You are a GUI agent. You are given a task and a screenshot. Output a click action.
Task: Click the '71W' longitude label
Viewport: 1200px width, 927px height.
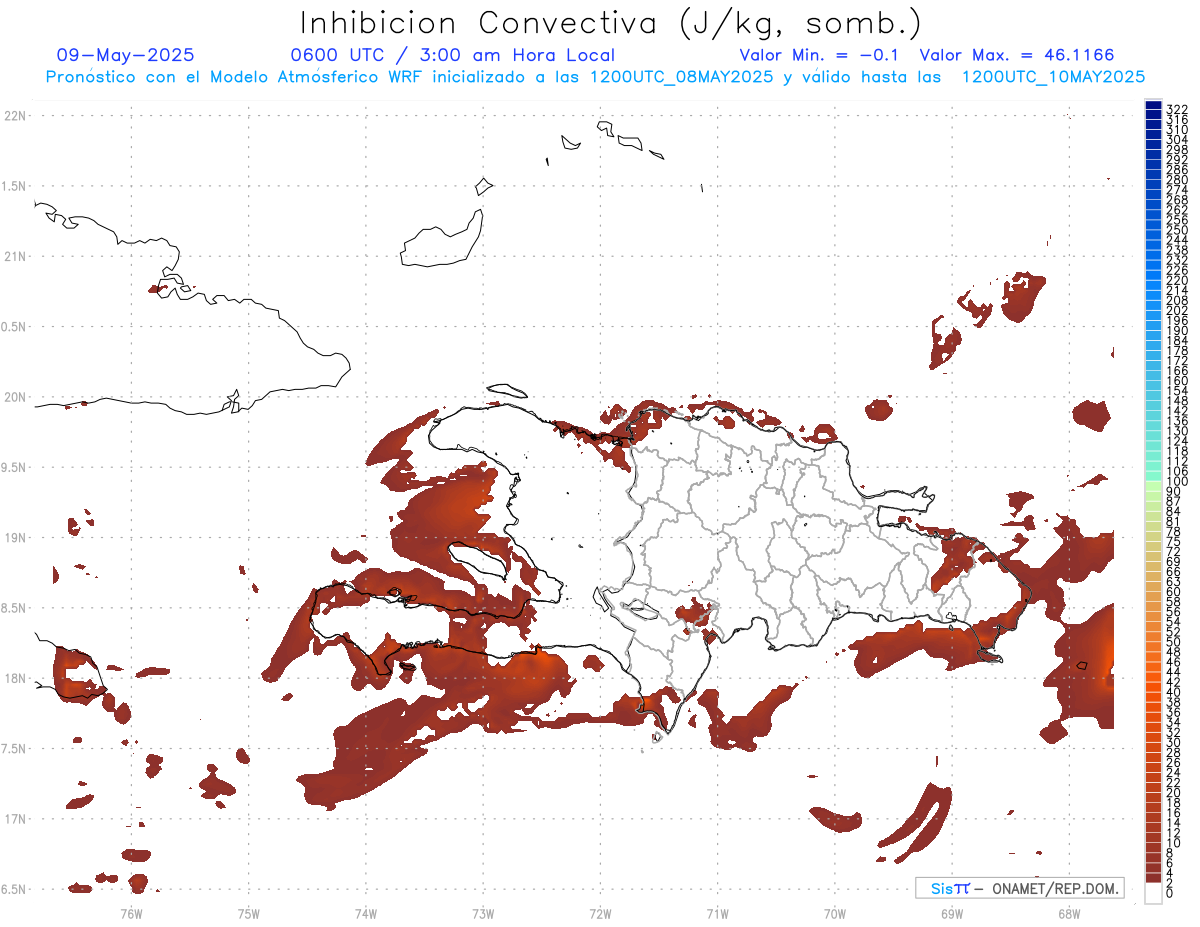pyautogui.click(x=717, y=913)
